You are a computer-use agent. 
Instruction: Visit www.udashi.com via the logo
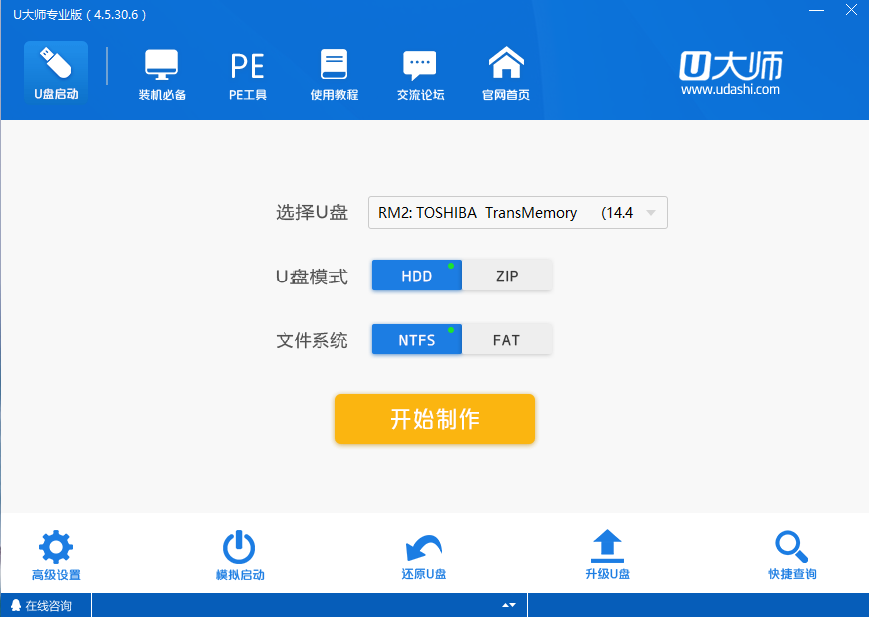(730, 72)
